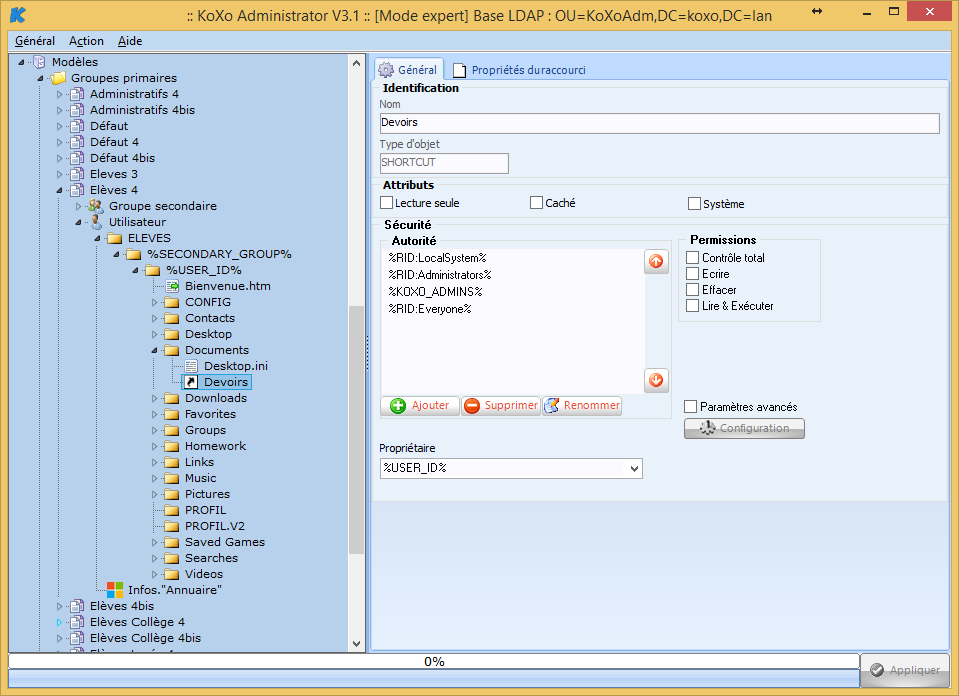This screenshot has height=696, width=959.
Task: Click the 0% progress bar
Action: click(x=434, y=661)
